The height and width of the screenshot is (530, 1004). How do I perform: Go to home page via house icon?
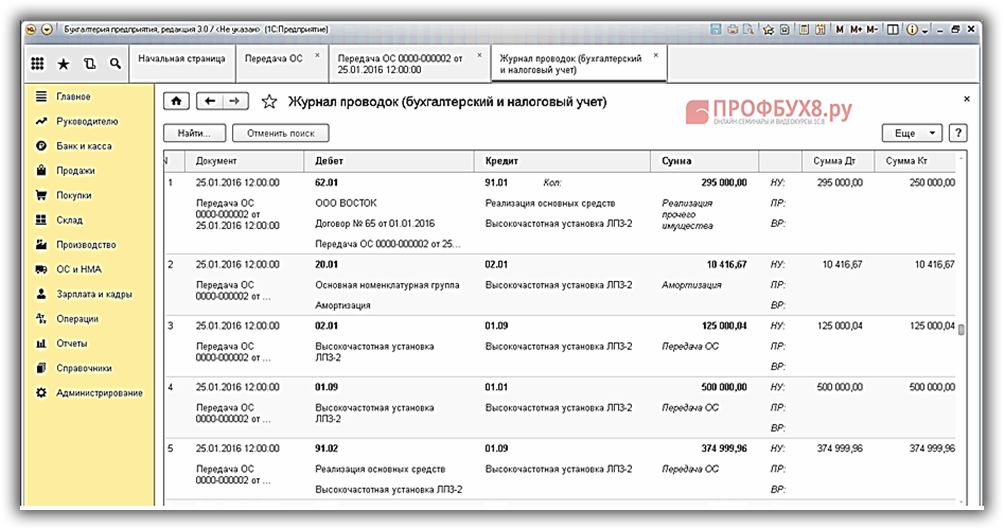tap(176, 101)
